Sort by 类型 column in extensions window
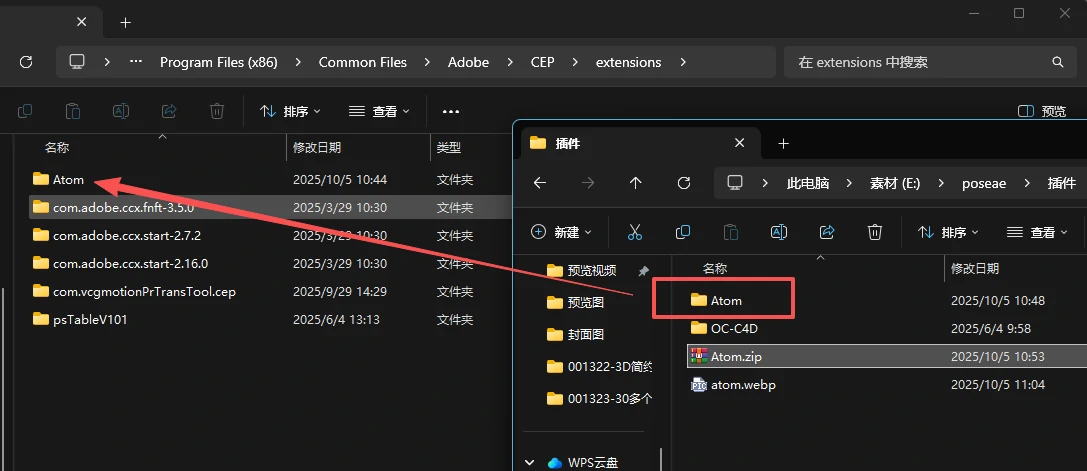 (x=449, y=147)
